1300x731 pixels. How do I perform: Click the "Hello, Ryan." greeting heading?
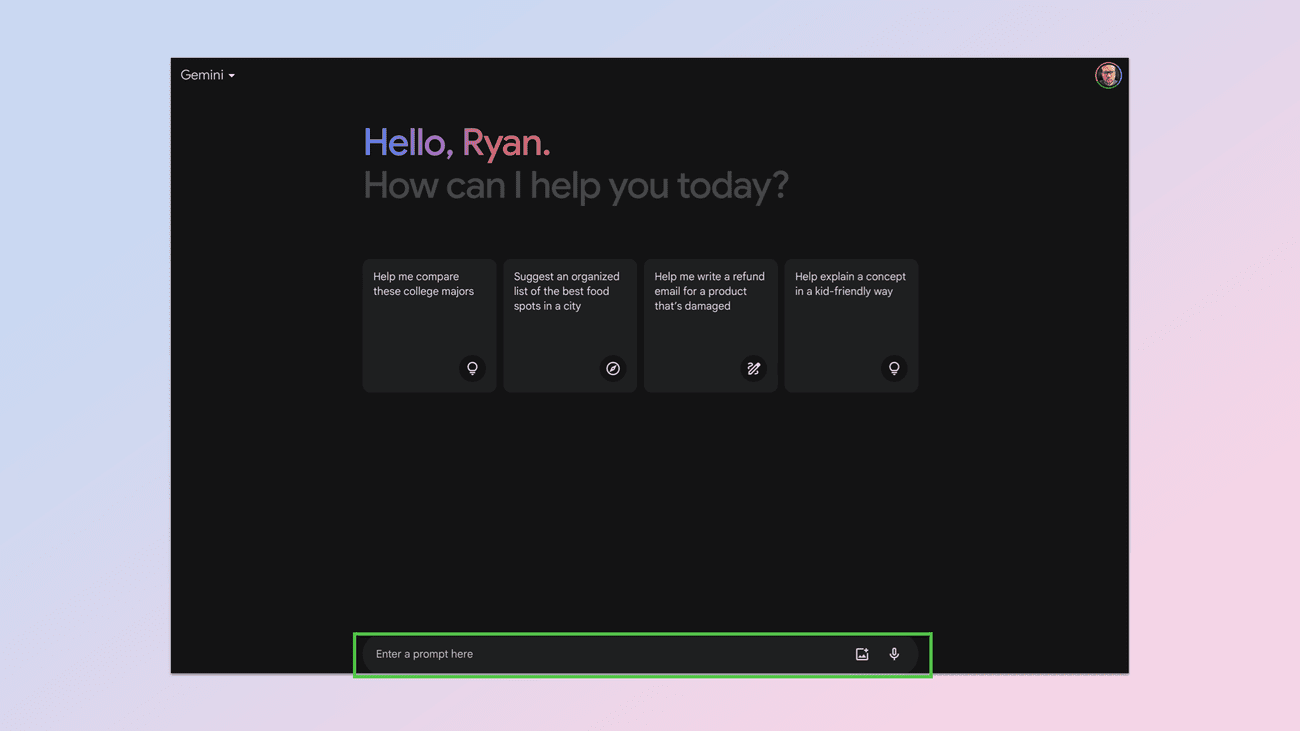[x=456, y=143]
